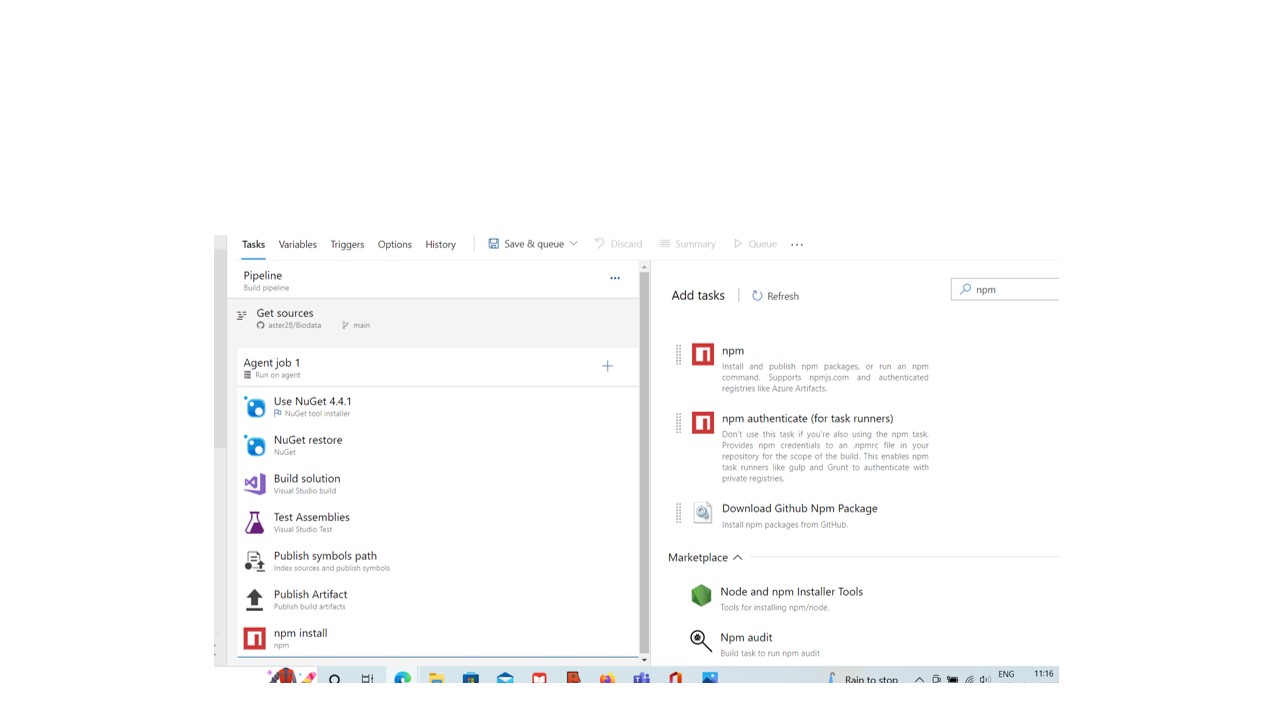Viewport: 1280px width, 720px height.
Task: Select the Pipeline build pipeline row
Action: [x=432, y=281]
